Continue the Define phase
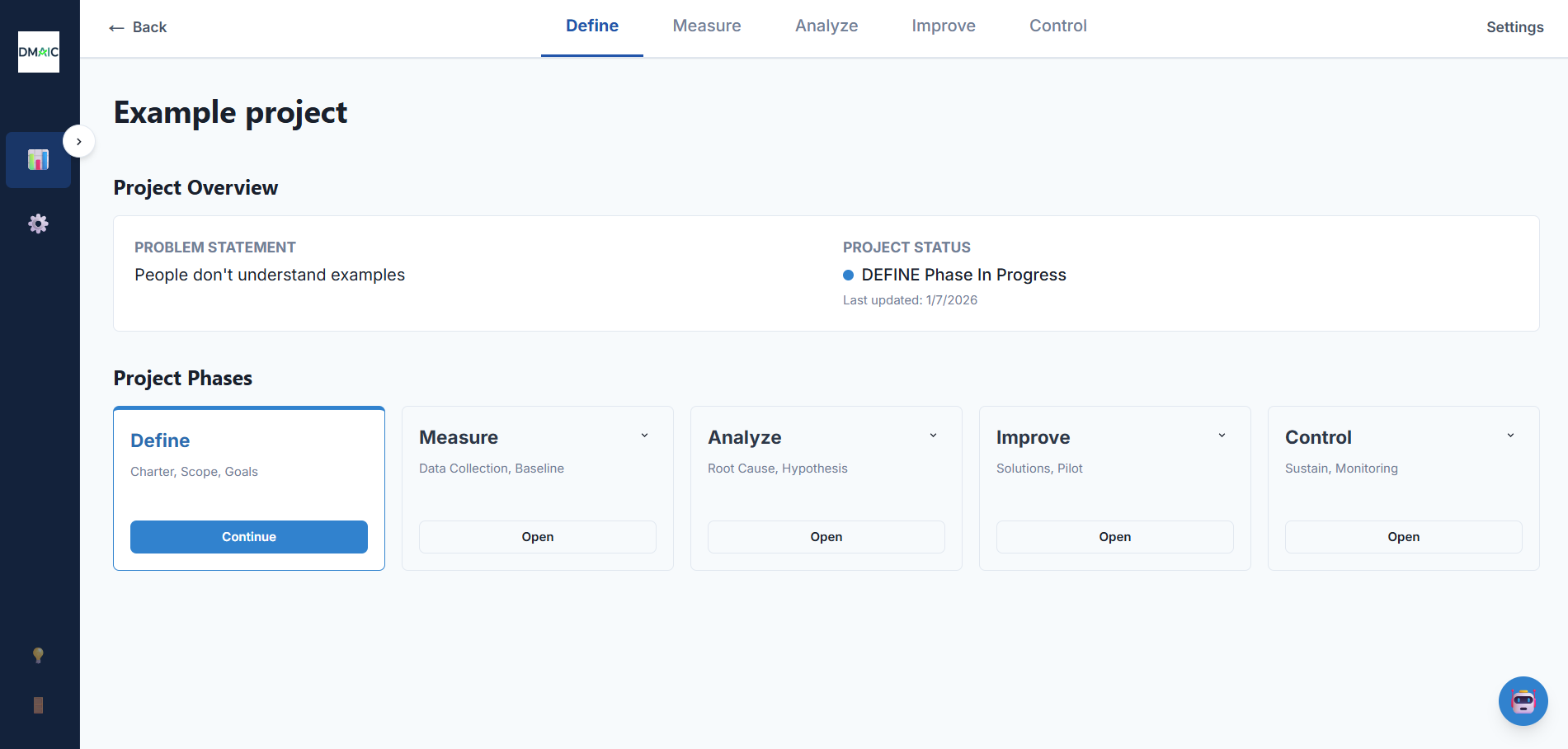 (248, 536)
